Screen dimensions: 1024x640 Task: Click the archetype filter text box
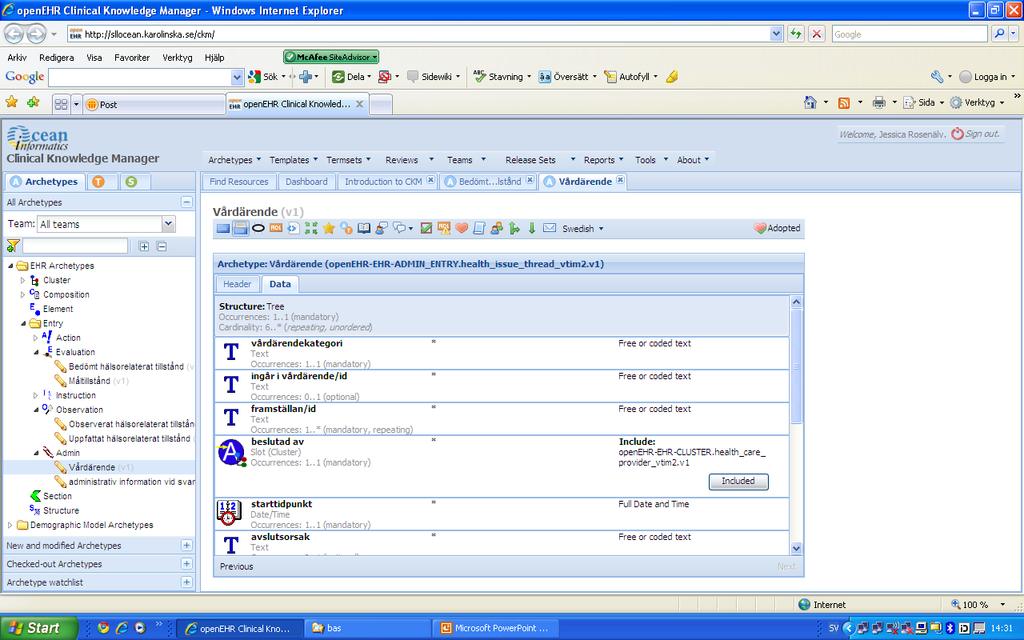pos(75,246)
